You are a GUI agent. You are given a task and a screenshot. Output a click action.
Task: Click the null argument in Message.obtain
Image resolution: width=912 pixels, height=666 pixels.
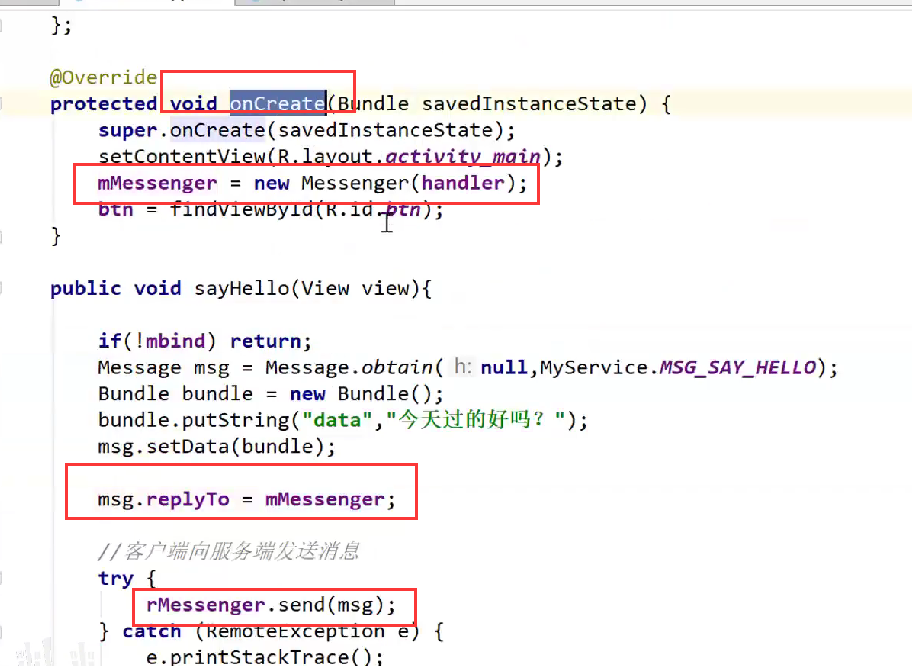[x=504, y=368]
